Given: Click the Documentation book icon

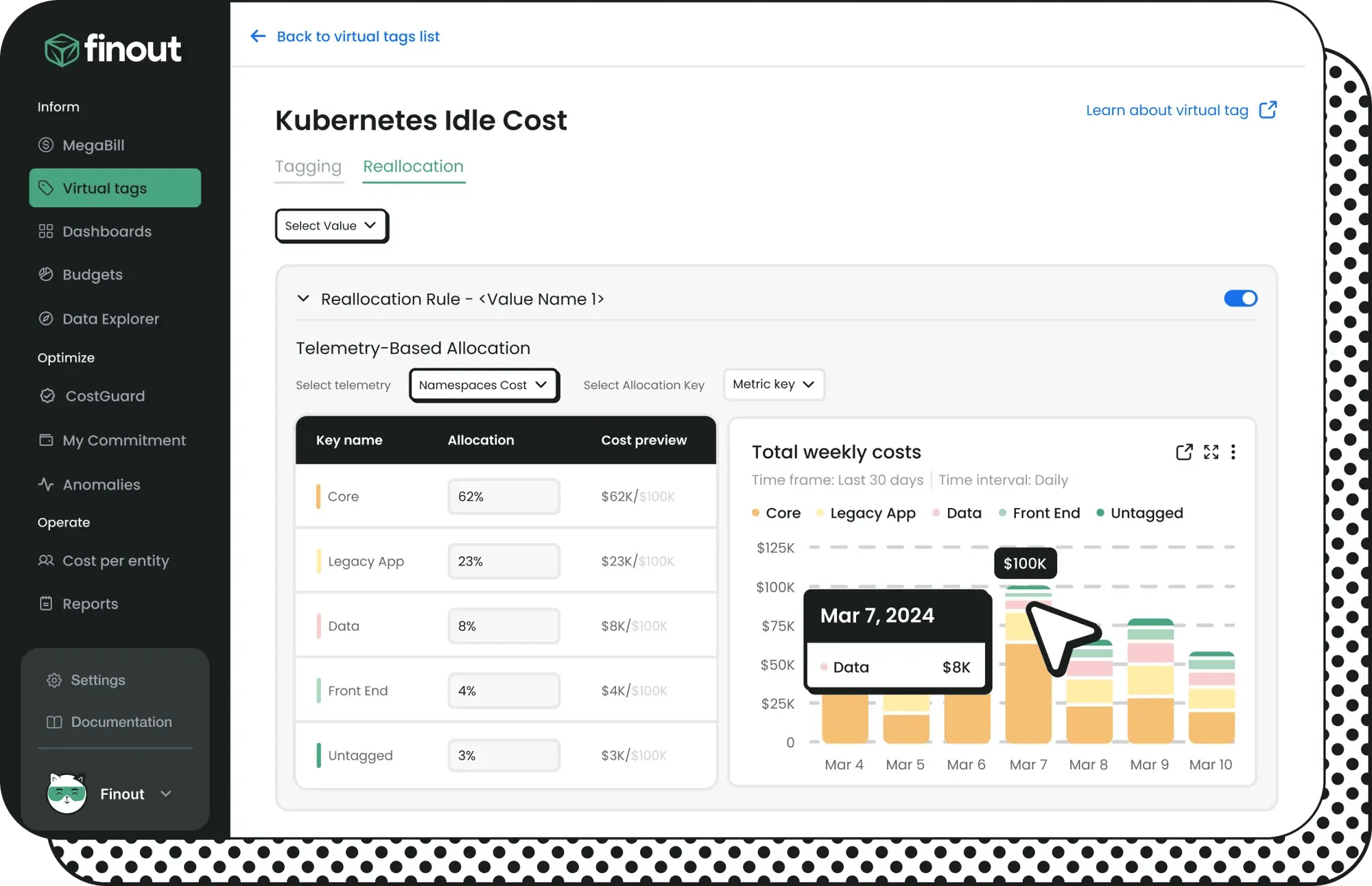Looking at the screenshot, I should pos(54,722).
